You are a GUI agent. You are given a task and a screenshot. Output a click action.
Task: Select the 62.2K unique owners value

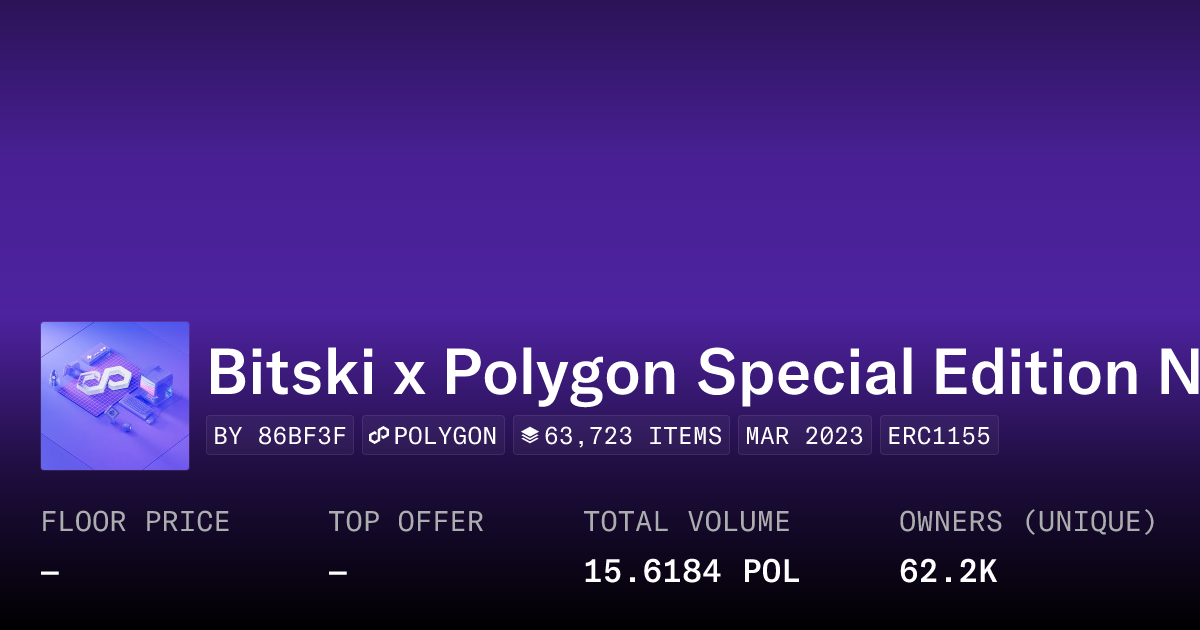tap(948, 572)
